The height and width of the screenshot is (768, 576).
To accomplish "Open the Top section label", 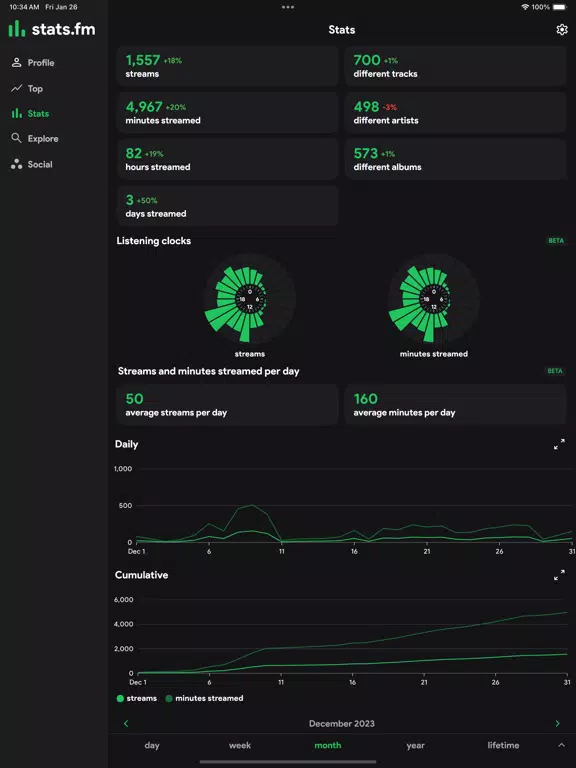I will point(35,89).
